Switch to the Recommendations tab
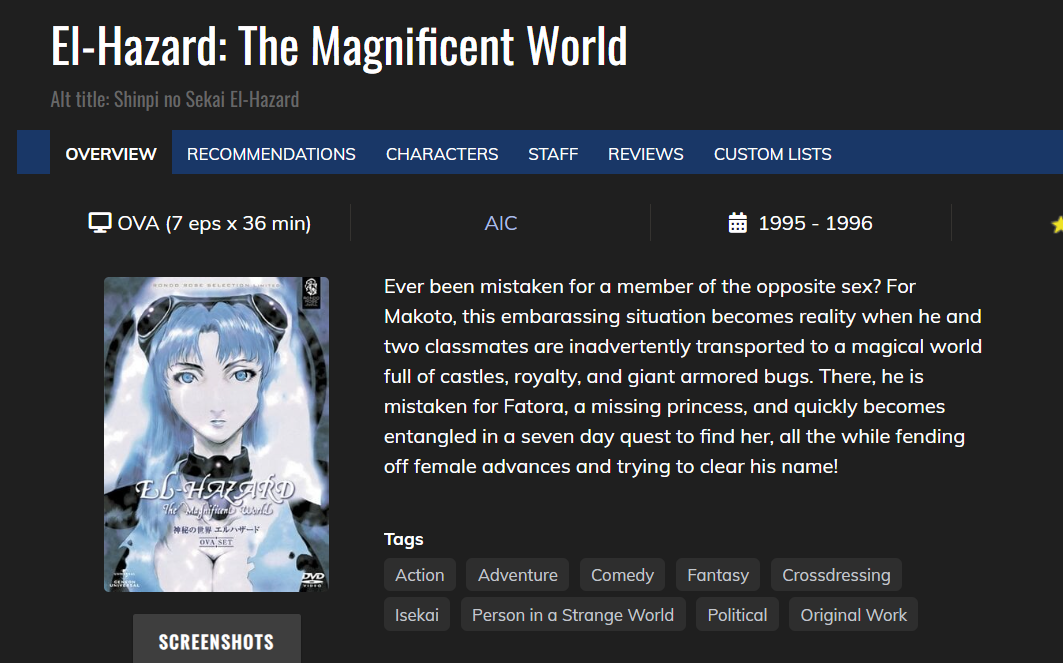The height and width of the screenshot is (663, 1063). coord(271,154)
